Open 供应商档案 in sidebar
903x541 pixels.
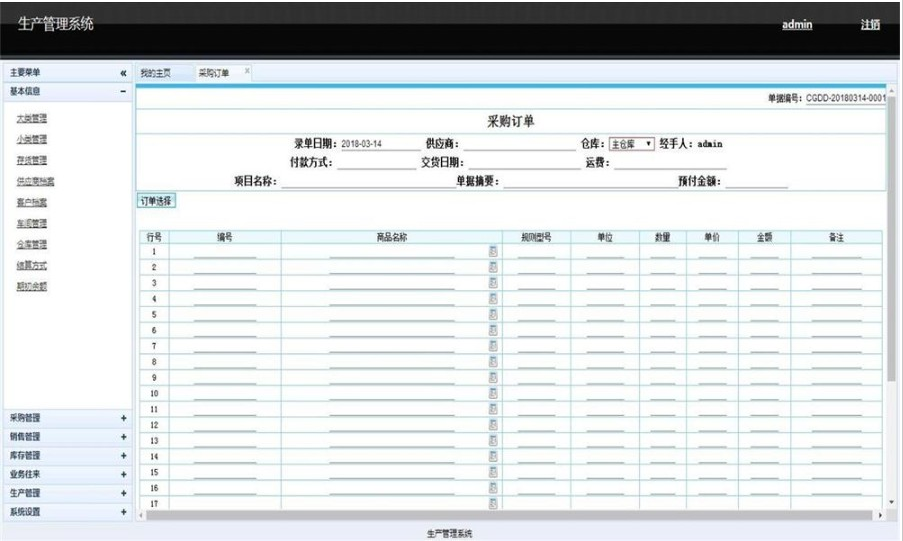[35, 181]
